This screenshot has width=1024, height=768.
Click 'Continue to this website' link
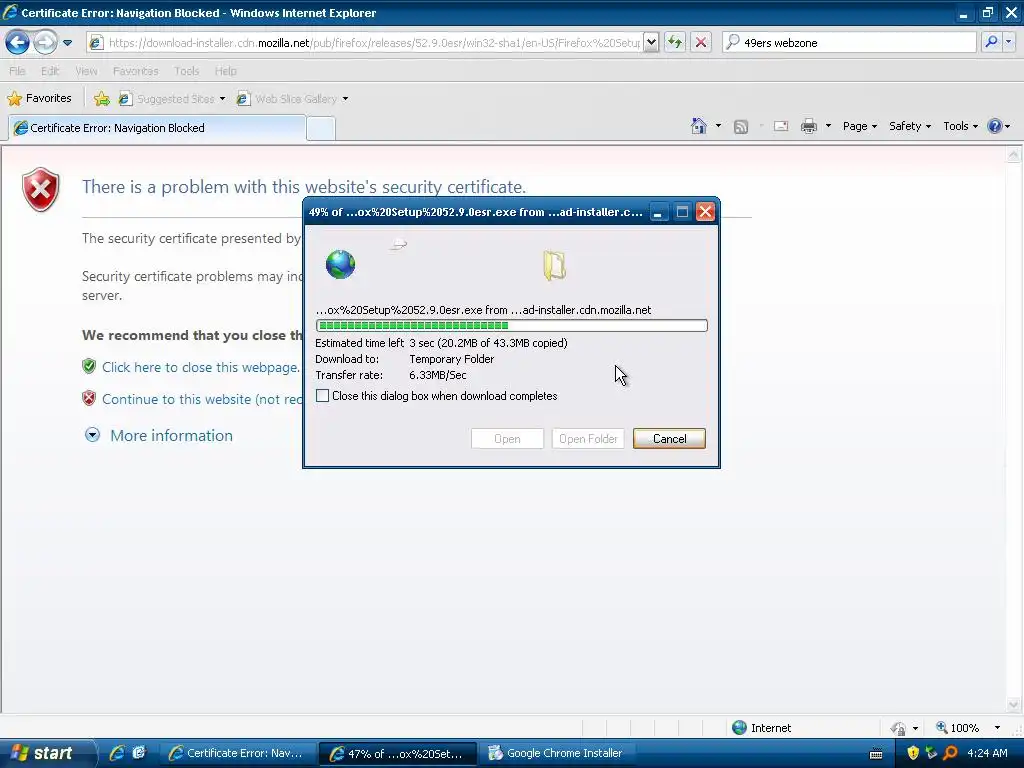click(202, 399)
